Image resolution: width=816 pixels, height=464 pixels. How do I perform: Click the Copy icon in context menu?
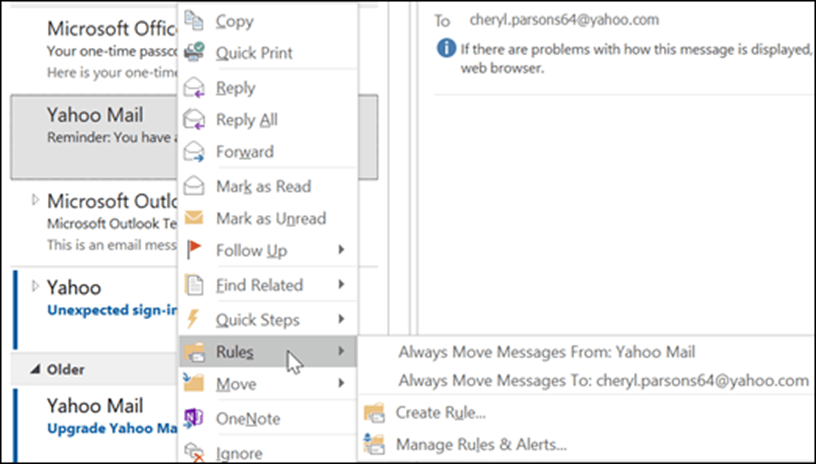194,21
